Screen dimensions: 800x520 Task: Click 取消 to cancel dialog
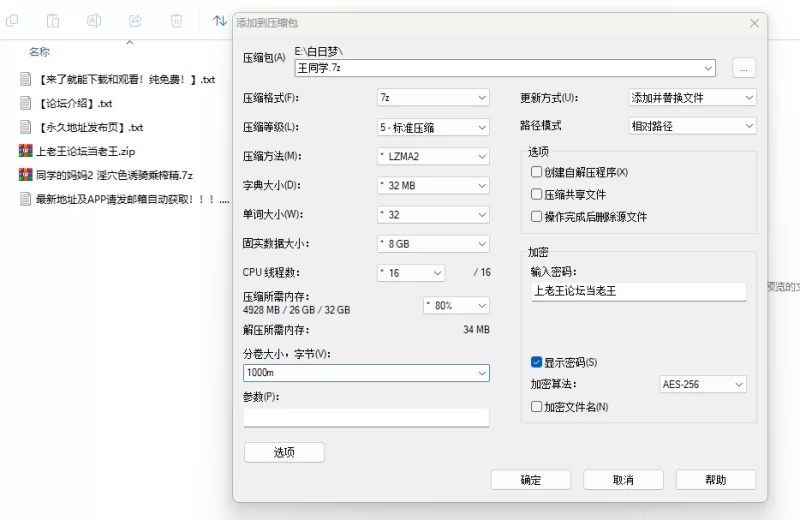(623, 480)
